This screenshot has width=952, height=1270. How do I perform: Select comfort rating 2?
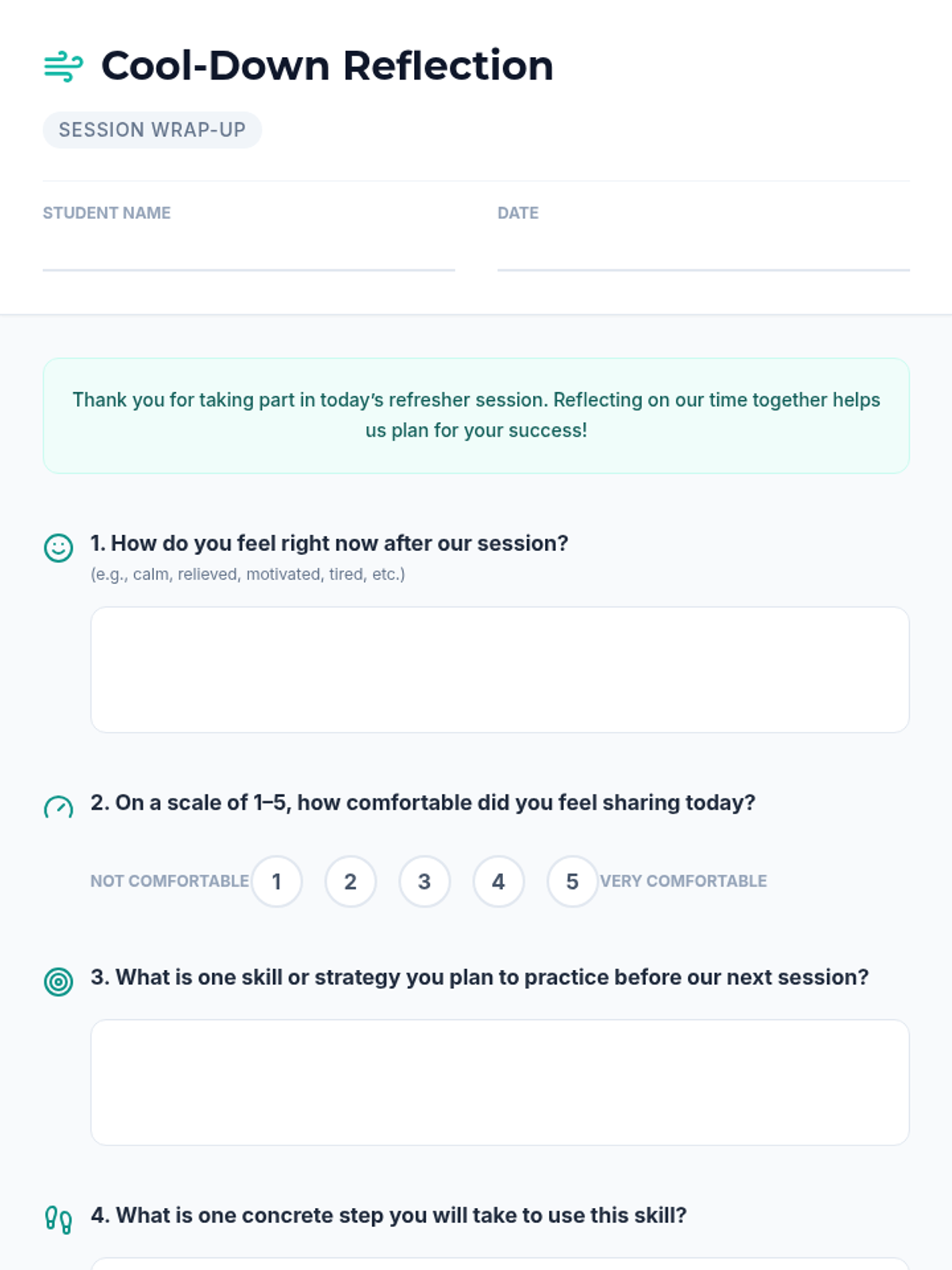click(351, 881)
